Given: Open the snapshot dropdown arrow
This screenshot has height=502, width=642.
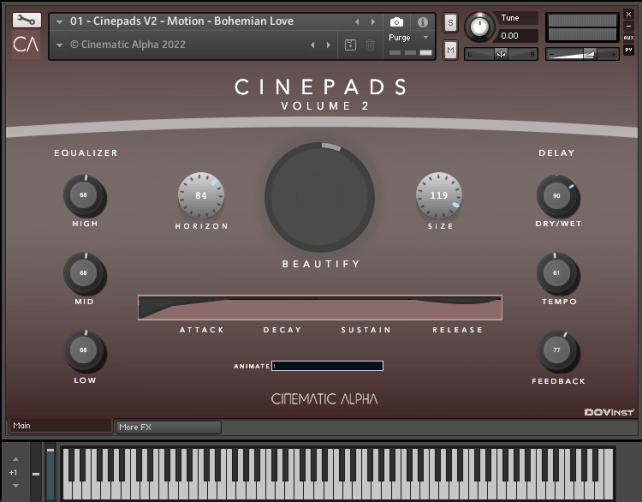Looking at the screenshot, I should point(59,45).
